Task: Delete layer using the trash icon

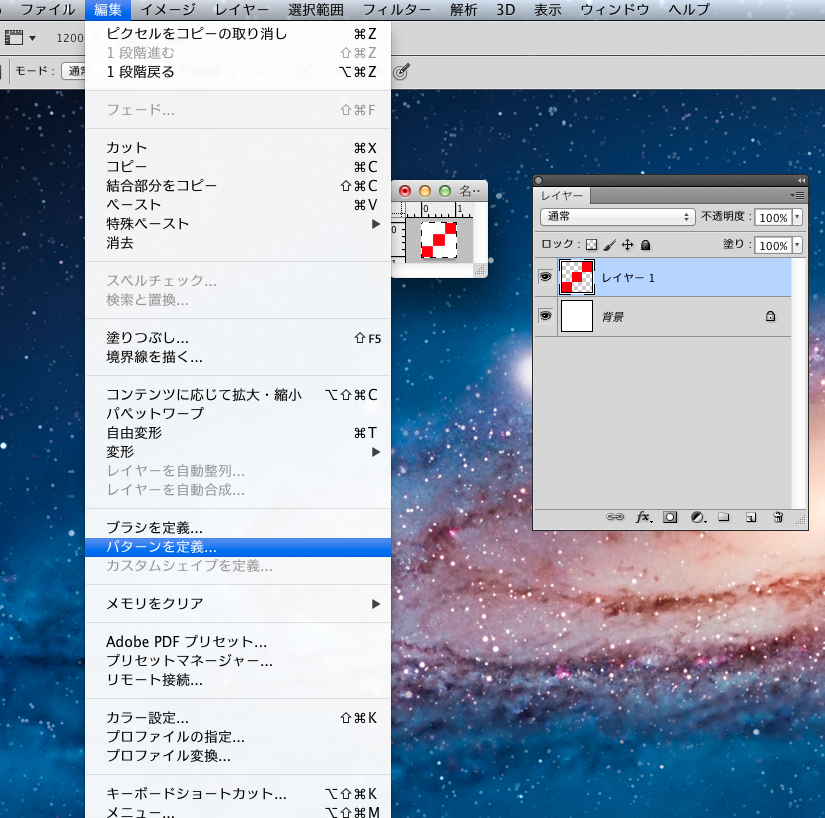Action: tap(778, 517)
